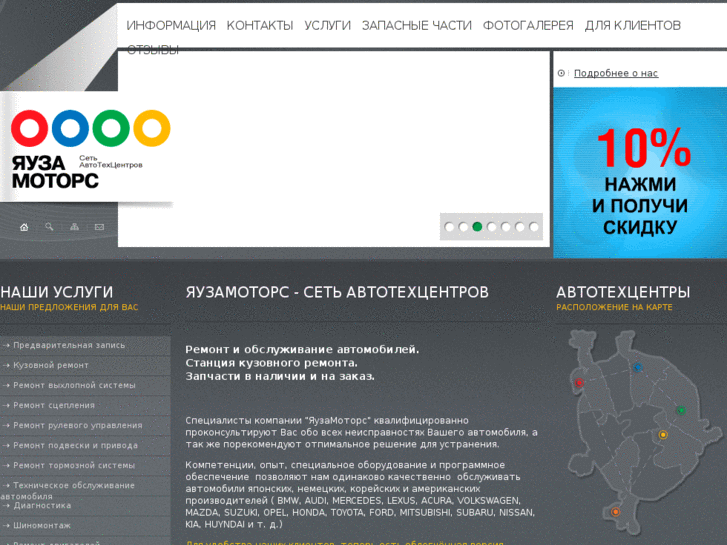
Task: Show the sixth slide via slider dot
Action: click(x=520, y=227)
